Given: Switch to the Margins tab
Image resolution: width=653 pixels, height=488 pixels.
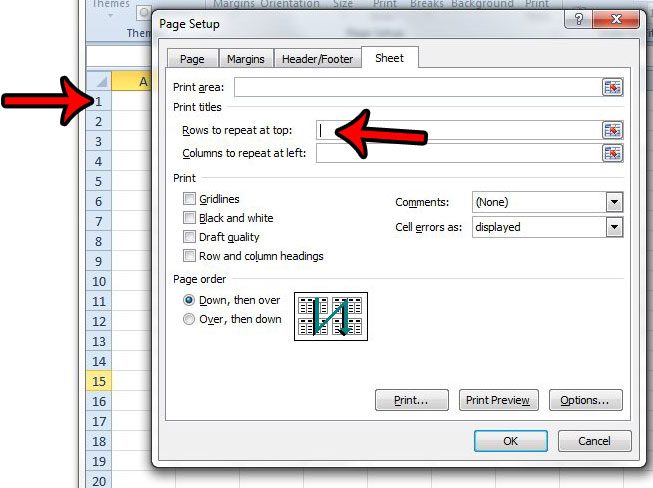Looking at the screenshot, I should [246, 59].
